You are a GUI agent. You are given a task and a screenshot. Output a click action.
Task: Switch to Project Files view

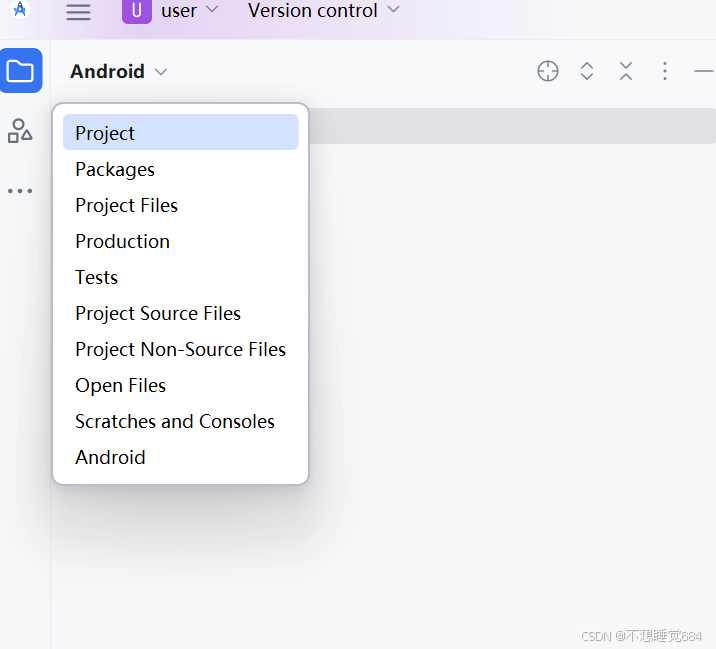pos(126,205)
